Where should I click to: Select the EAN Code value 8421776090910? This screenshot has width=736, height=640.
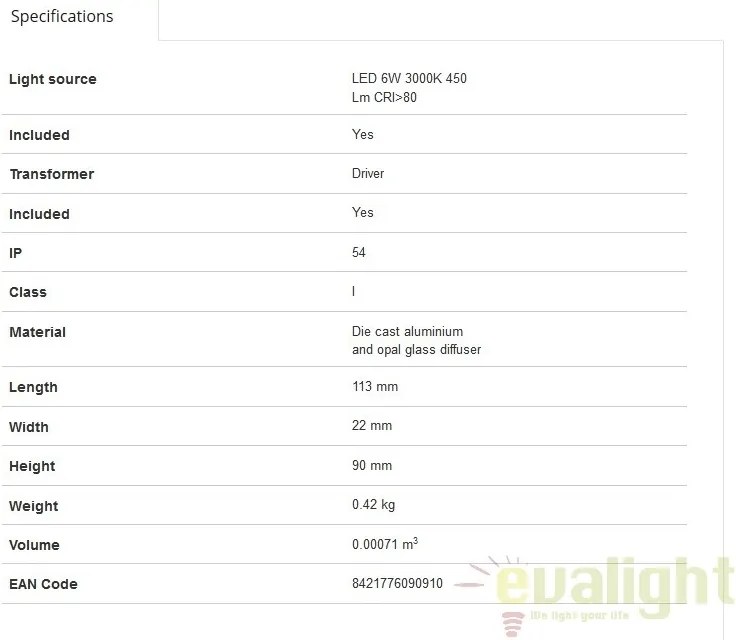pyautogui.click(x=397, y=583)
